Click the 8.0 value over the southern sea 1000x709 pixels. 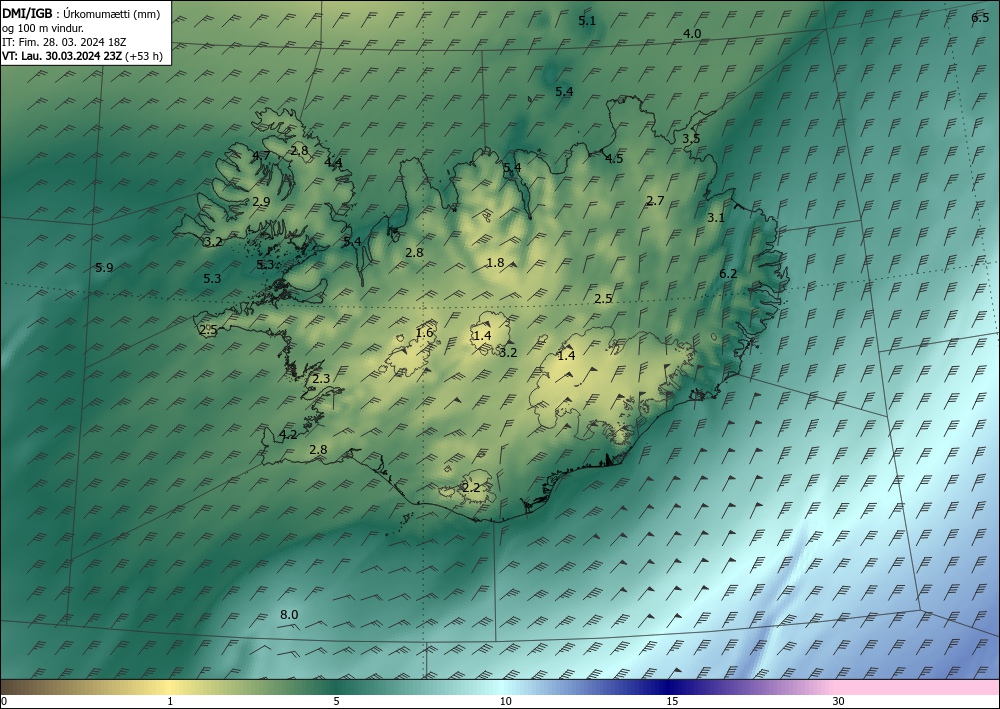pos(289,615)
